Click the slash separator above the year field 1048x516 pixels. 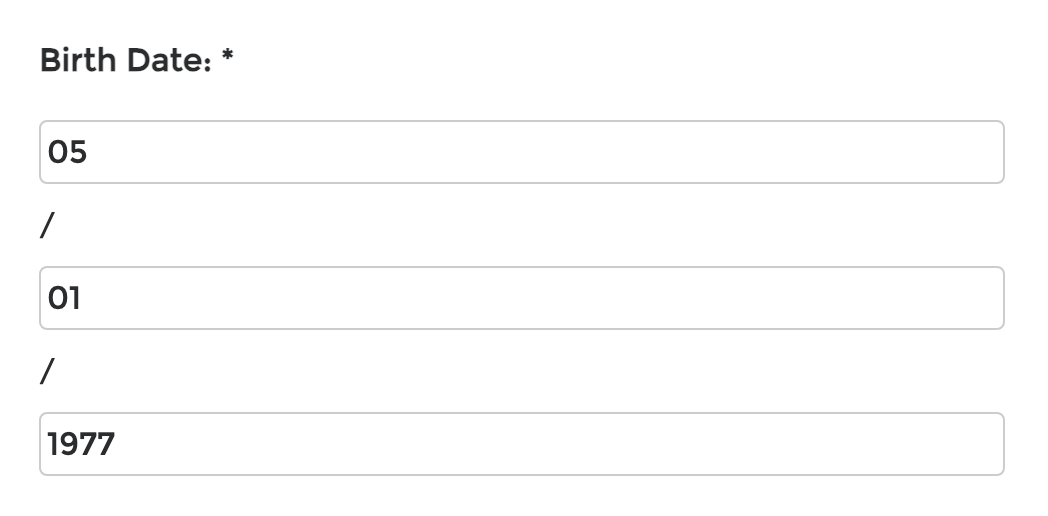click(x=47, y=371)
